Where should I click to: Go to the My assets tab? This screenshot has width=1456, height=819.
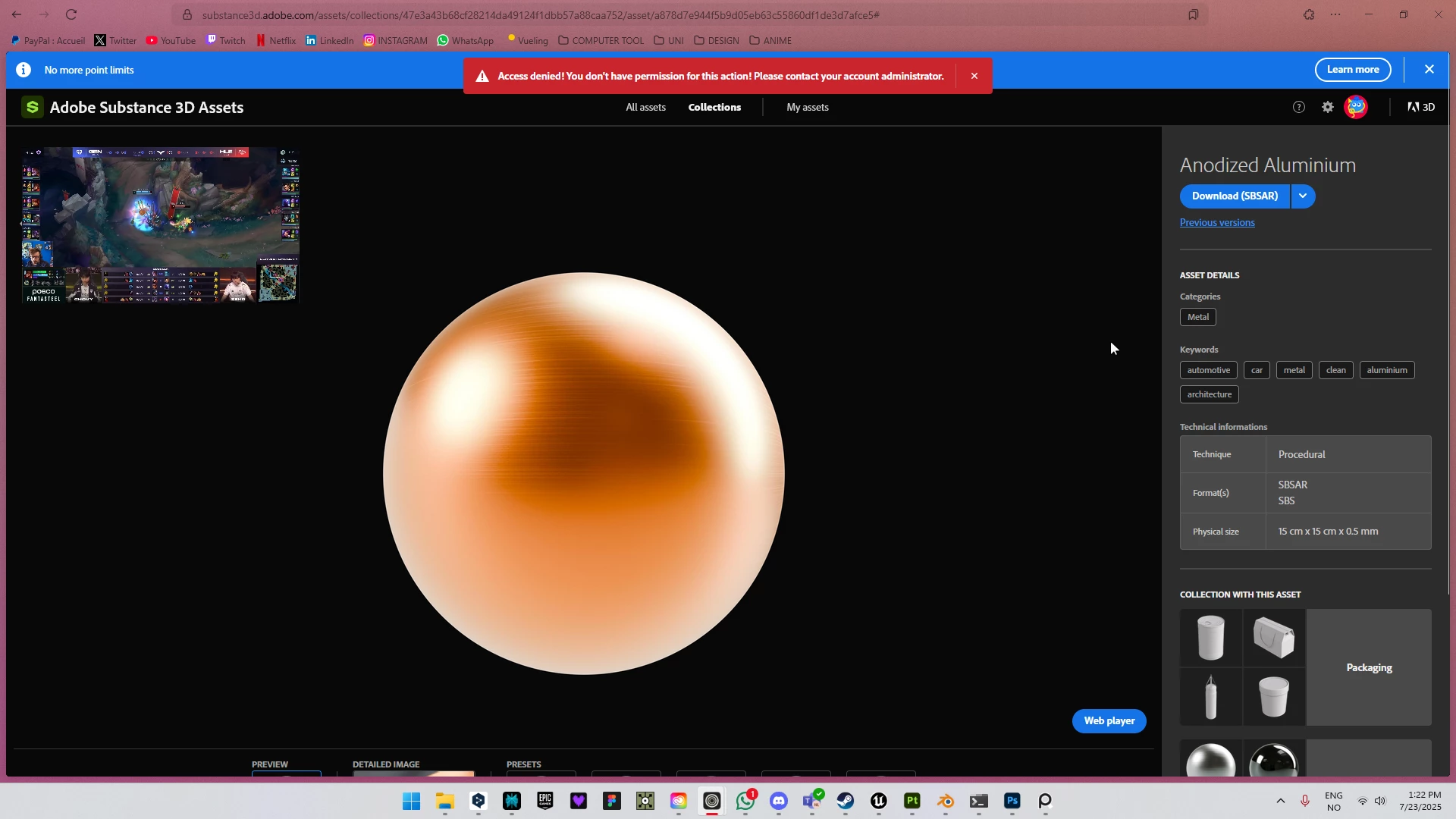[x=807, y=107]
